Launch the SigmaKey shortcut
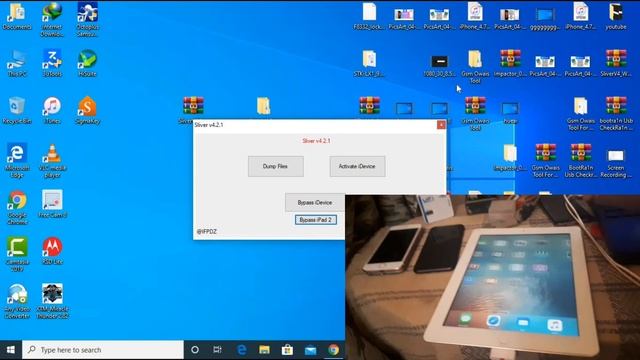640x360 pixels. pyautogui.click(x=87, y=110)
